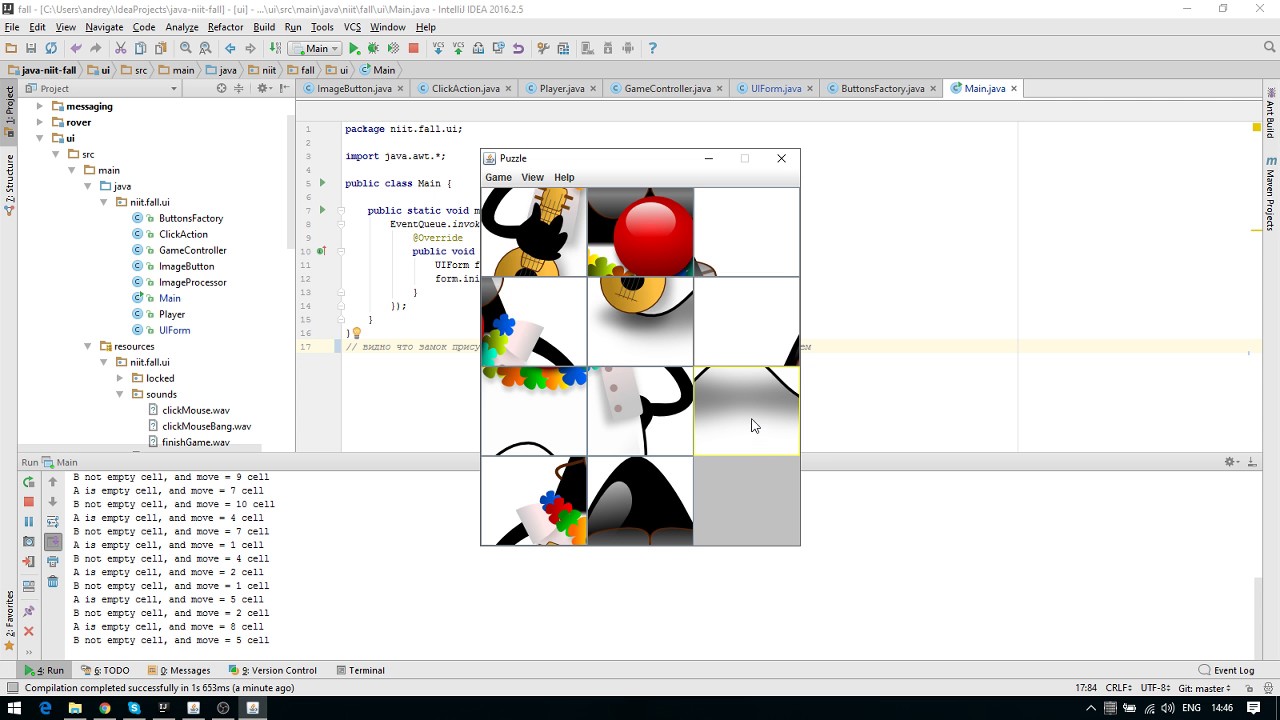The width and height of the screenshot is (1280, 720).
Task: Toggle soft-wrap in the Run console
Action: coord(53,522)
